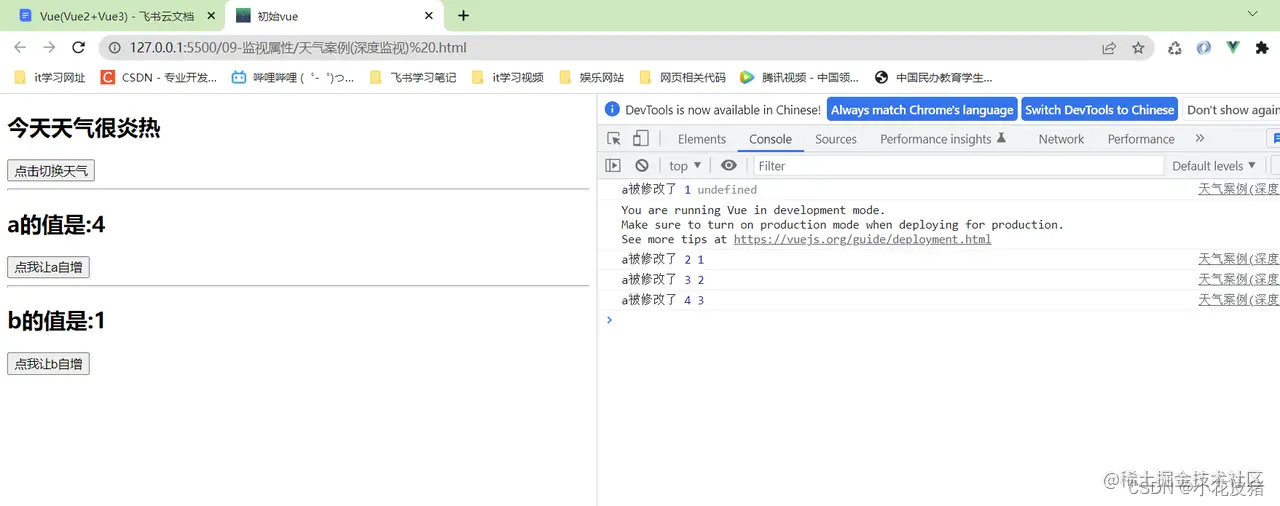Open the CSDN bookmark

coord(158,77)
